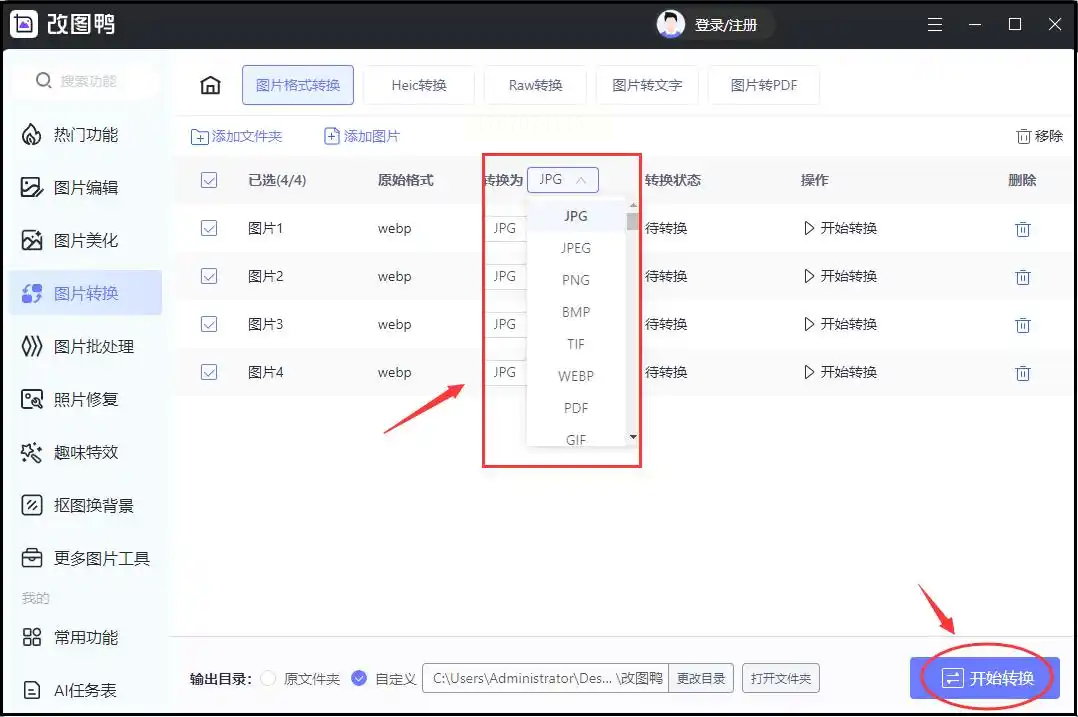The width and height of the screenshot is (1078, 717).
Task: Switch to 图片格式转换 tab
Action: click(x=298, y=85)
